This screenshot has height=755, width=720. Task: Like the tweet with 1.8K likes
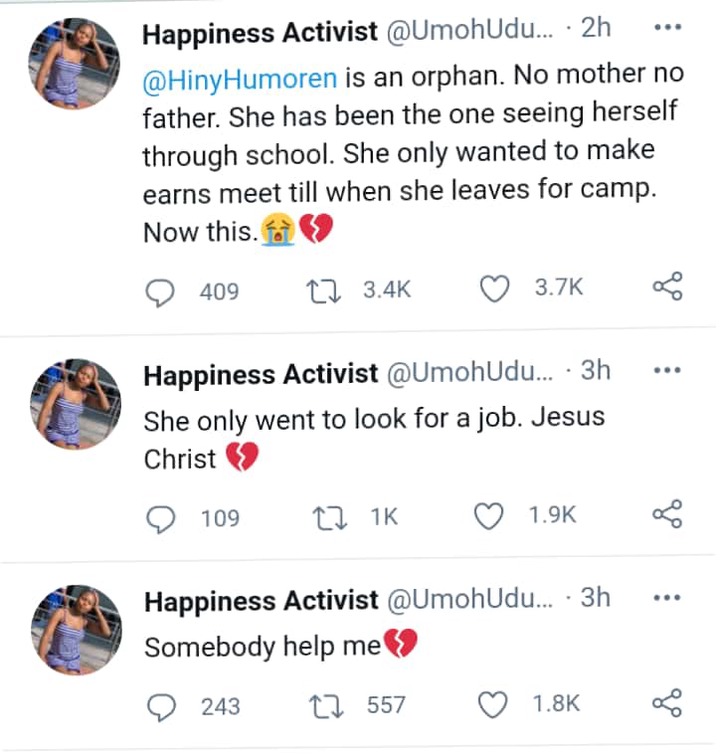click(492, 704)
